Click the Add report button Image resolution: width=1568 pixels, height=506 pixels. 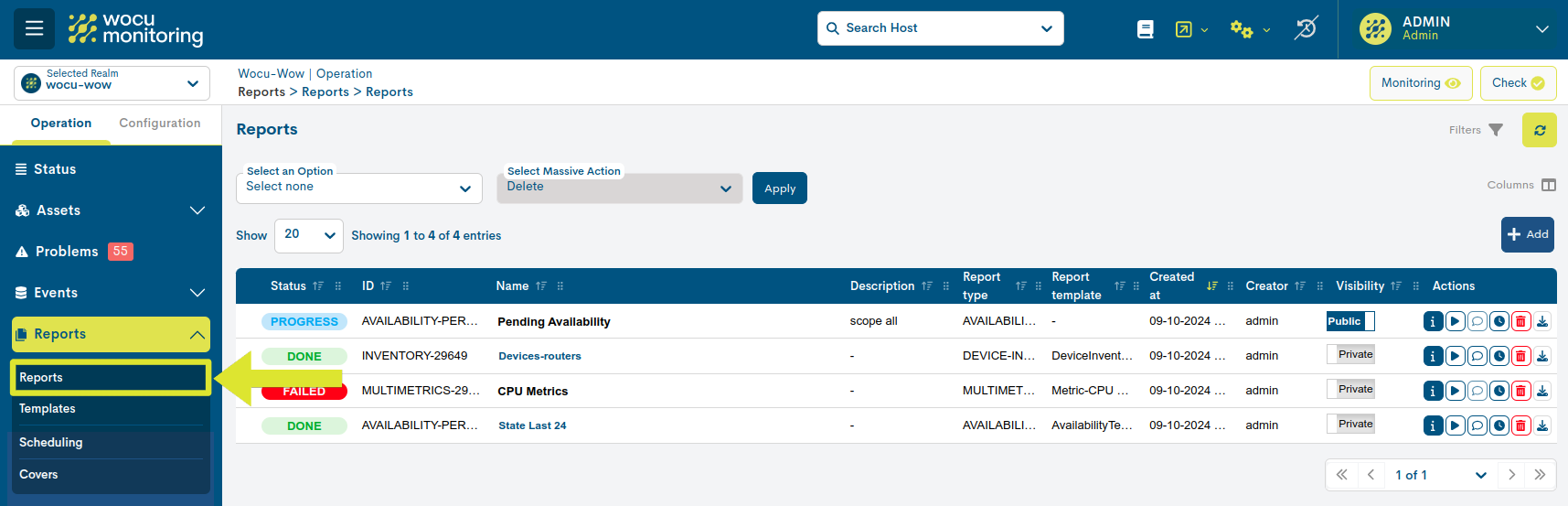[1527, 234]
